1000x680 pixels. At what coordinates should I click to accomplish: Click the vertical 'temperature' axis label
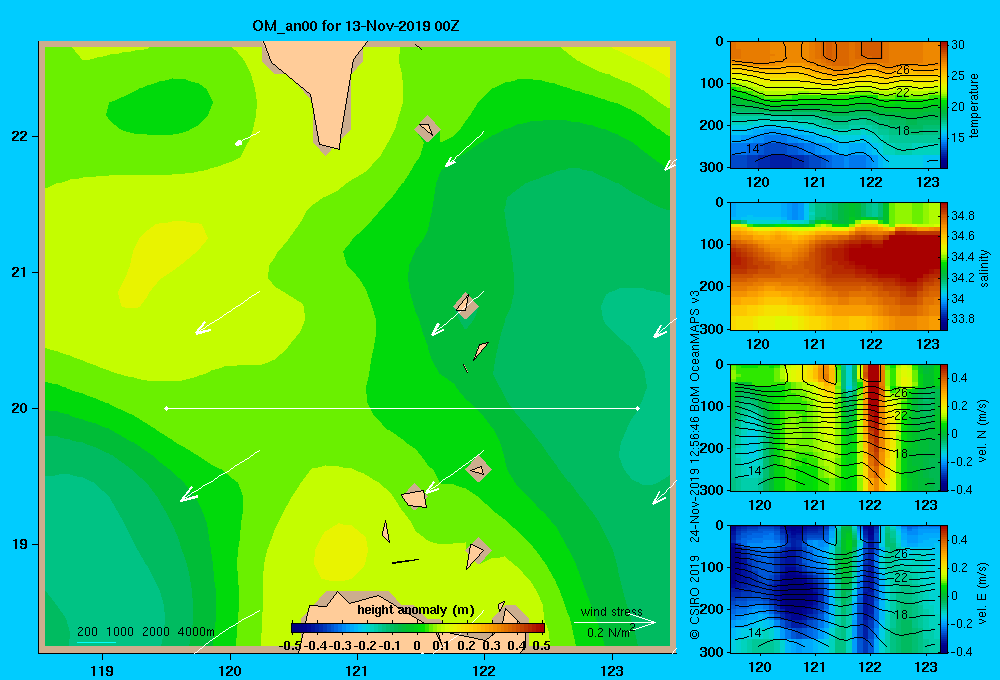(x=974, y=105)
